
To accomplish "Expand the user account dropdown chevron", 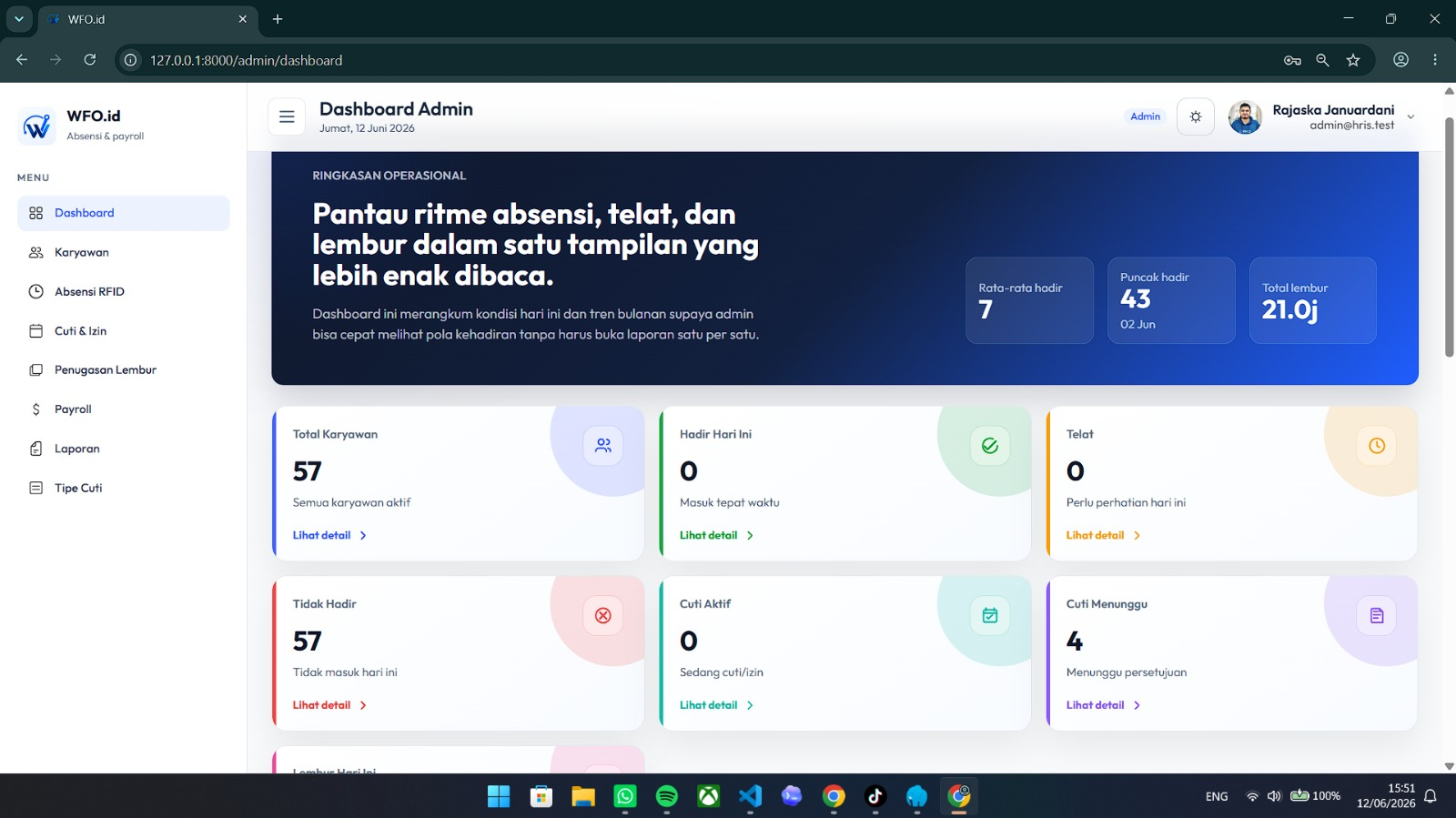I will click(1410, 116).
